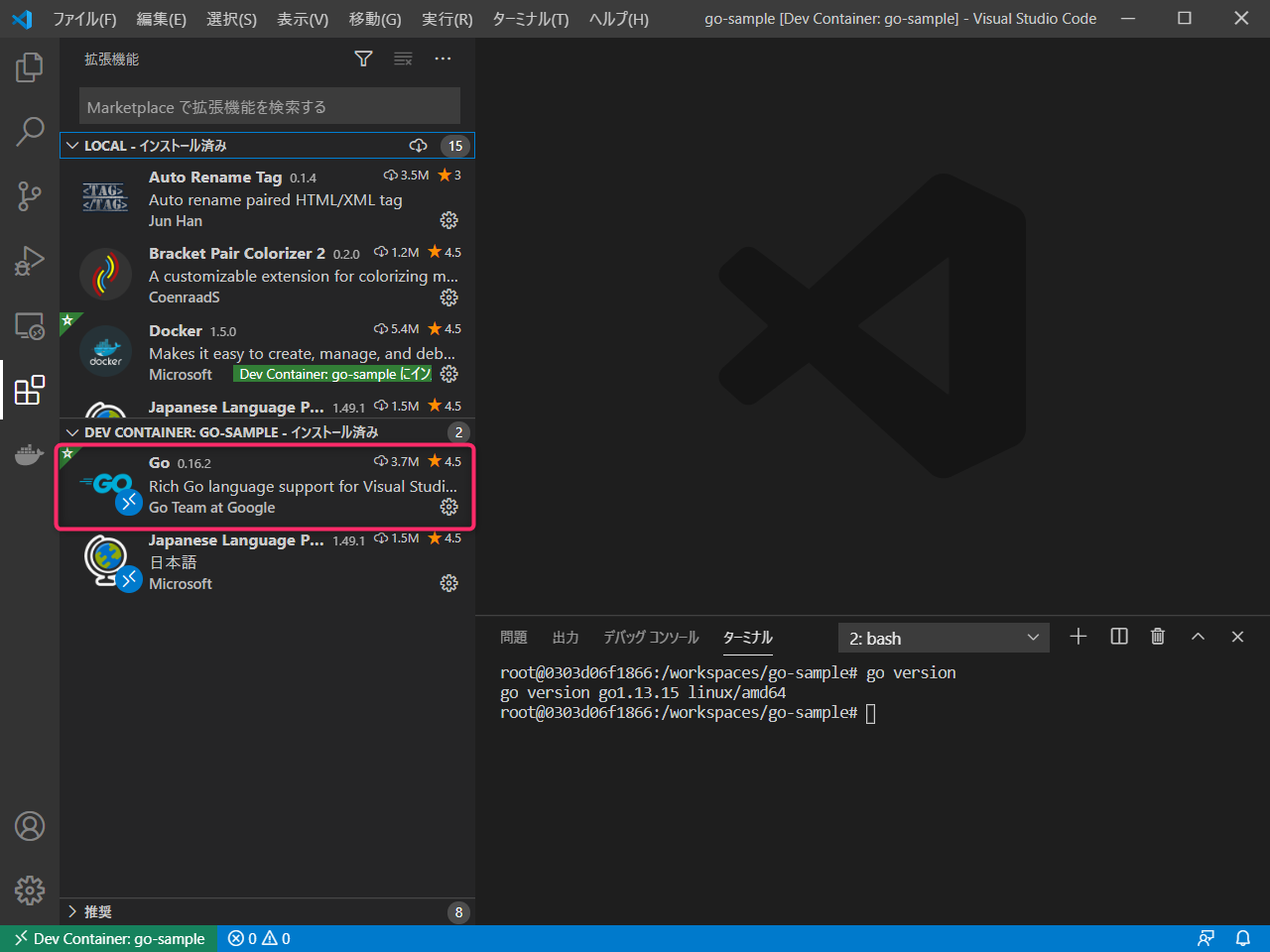Viewport: 1270px width, 952px height.
Task: Click the filter extensions icon
Action: [x=363, y=59]
